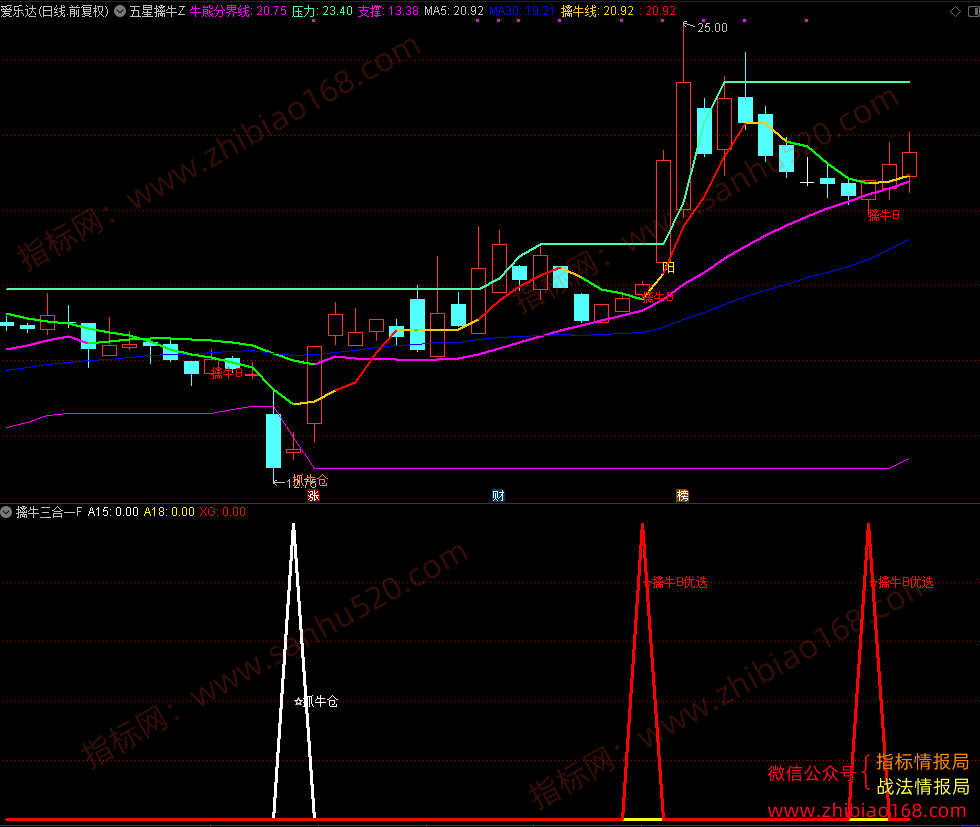
Task: Click the white ☆抓牛仓 signal label
Action: pos(316,701)
